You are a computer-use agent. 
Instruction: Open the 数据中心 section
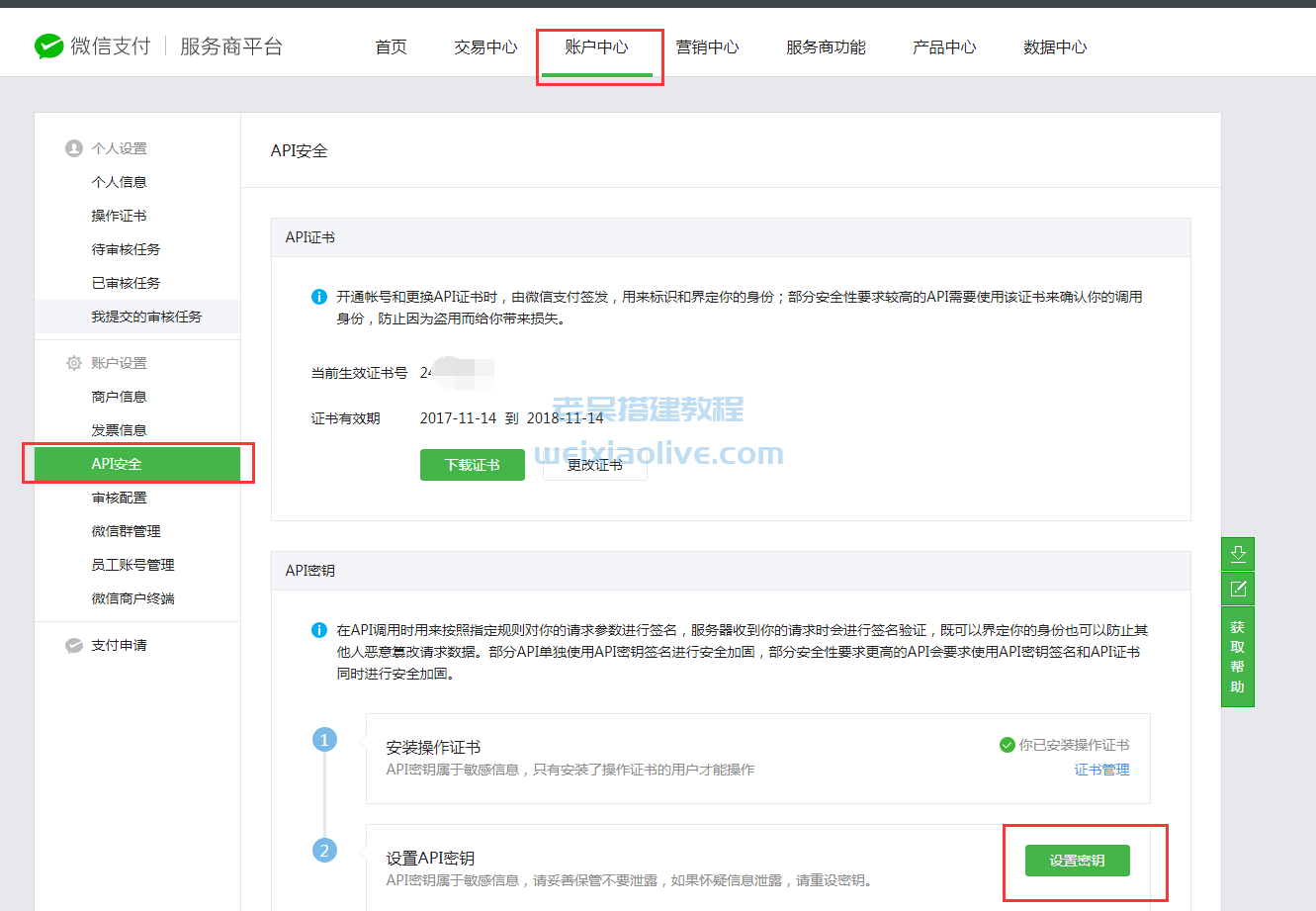click(1055, 46)
